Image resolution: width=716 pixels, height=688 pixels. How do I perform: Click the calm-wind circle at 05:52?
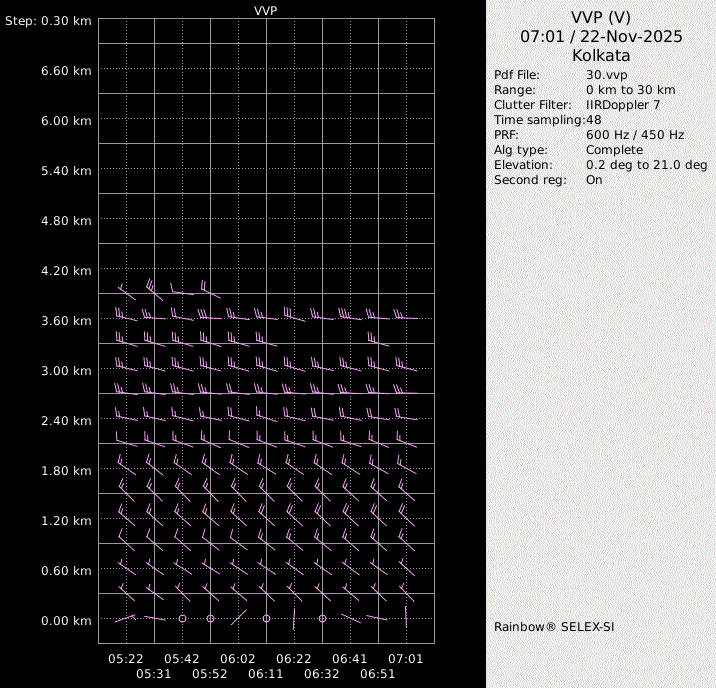pos(210,619)
